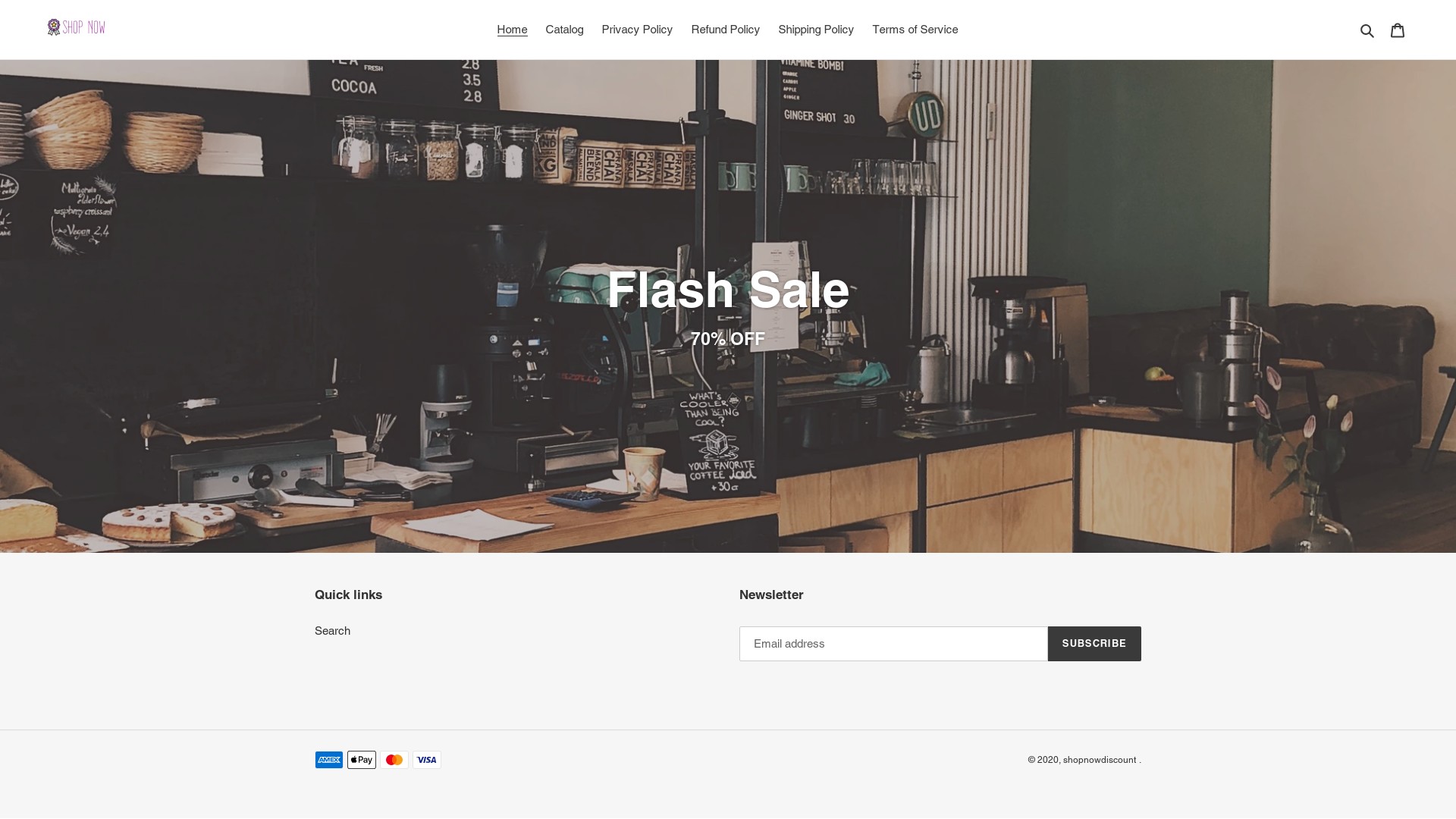The width and height of the screenshot is (1456, 819).
Task: Open the Terms of Service page
Action: point(915,29)
